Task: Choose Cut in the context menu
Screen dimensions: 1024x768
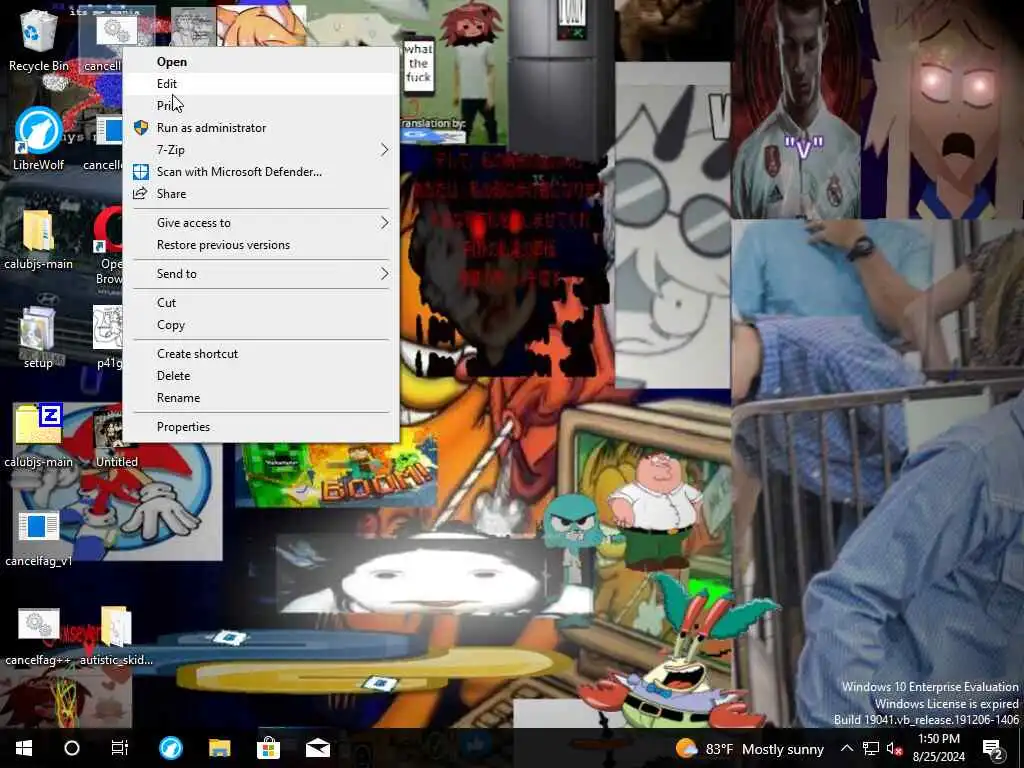Action: pos(261,302)
